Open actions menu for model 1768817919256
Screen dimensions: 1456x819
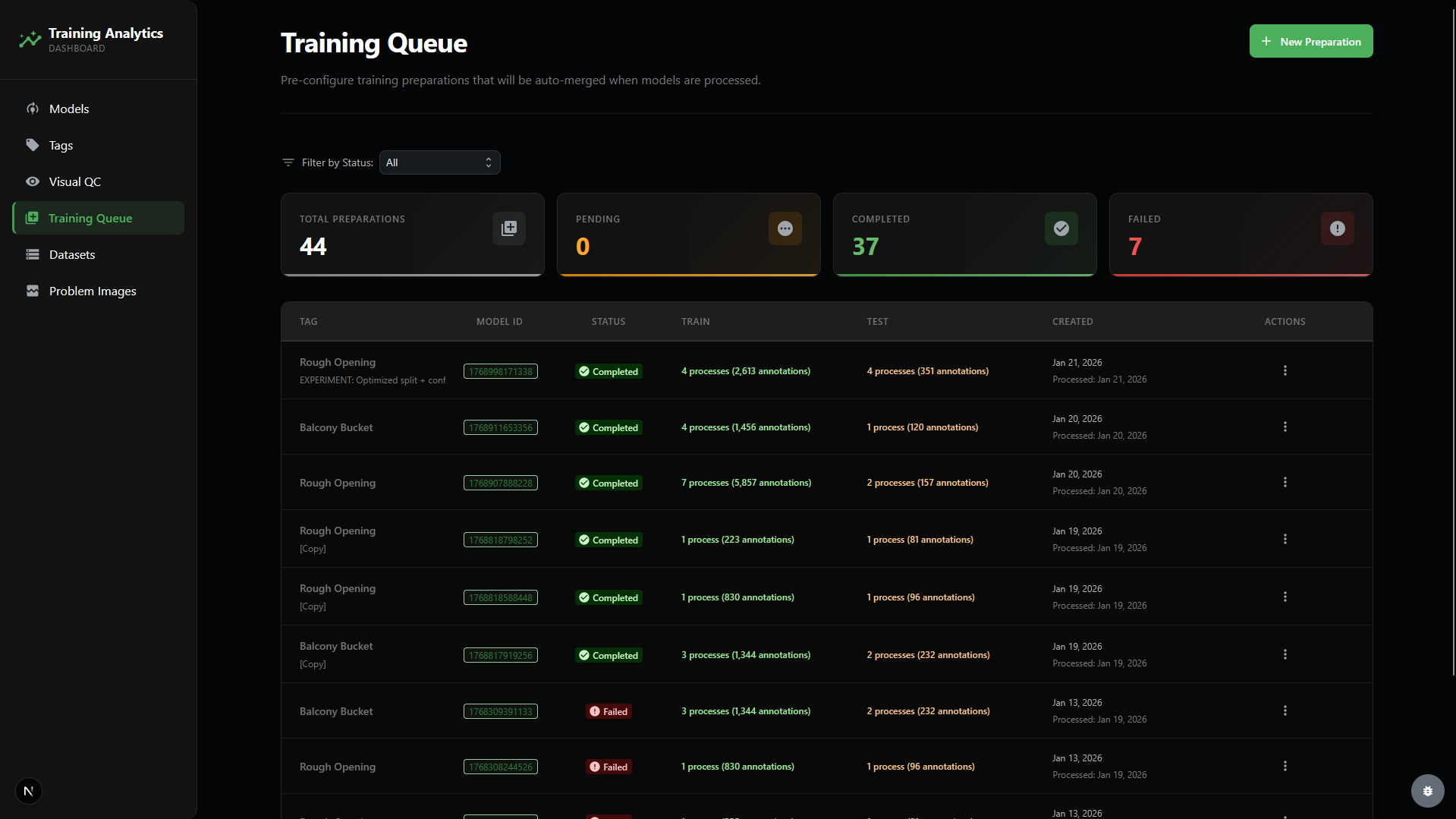pos(1285,654)
